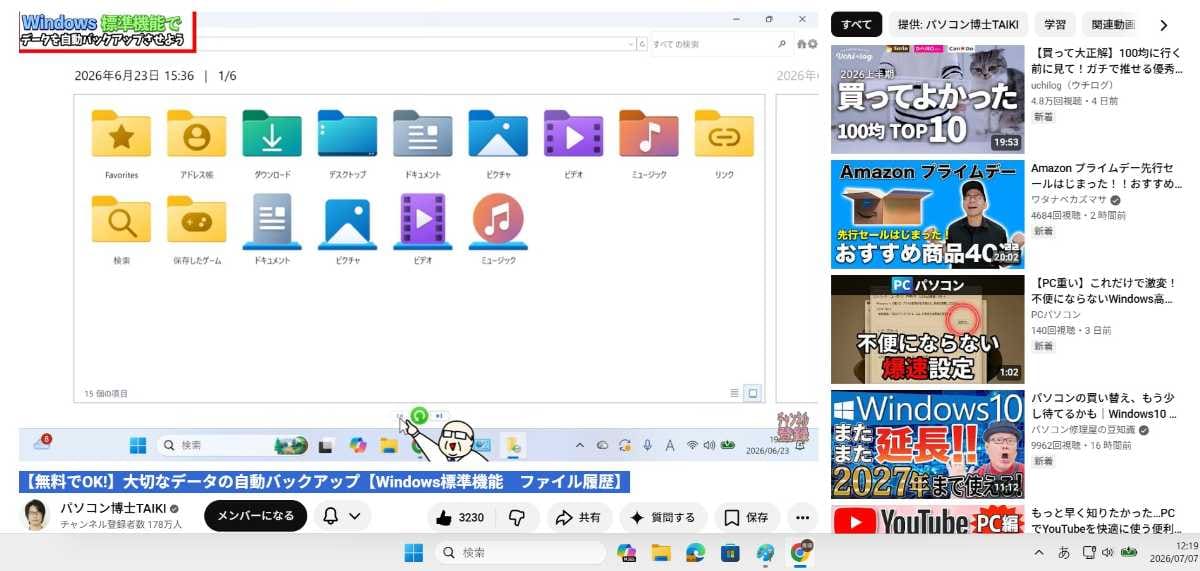
Task: Click the パソコン修理屋の豆知識 channel name
Action: (1083, 430)
